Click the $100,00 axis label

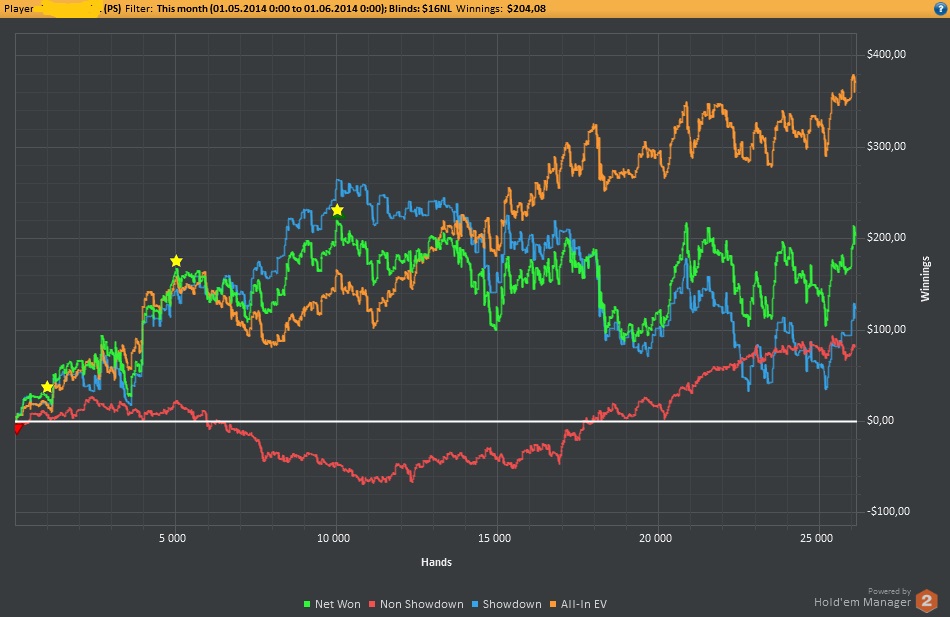pyautogui.click(x=886, y=330)
